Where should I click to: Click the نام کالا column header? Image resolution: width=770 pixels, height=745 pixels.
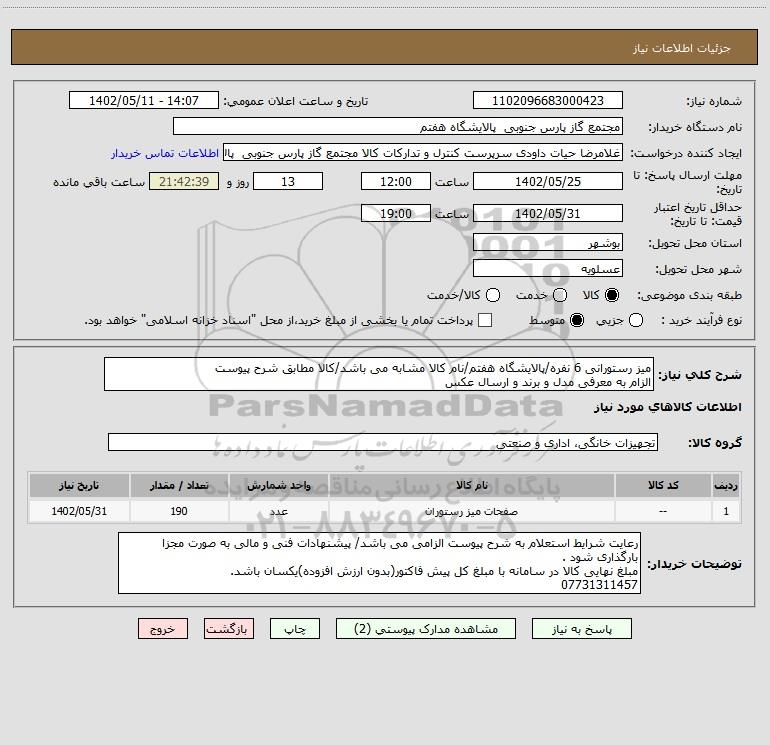click(x=471, y=485)
